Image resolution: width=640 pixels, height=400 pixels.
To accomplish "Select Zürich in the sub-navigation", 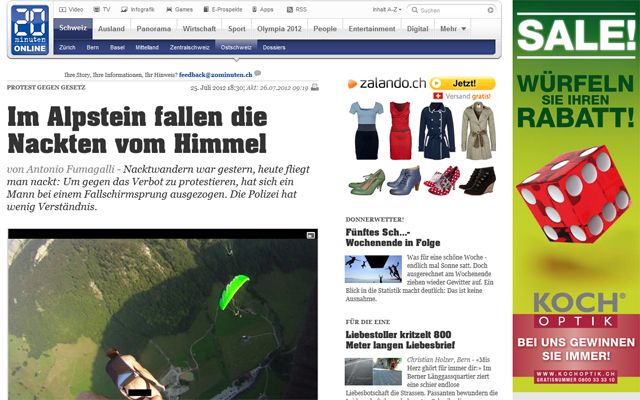I will pos(68,47).
